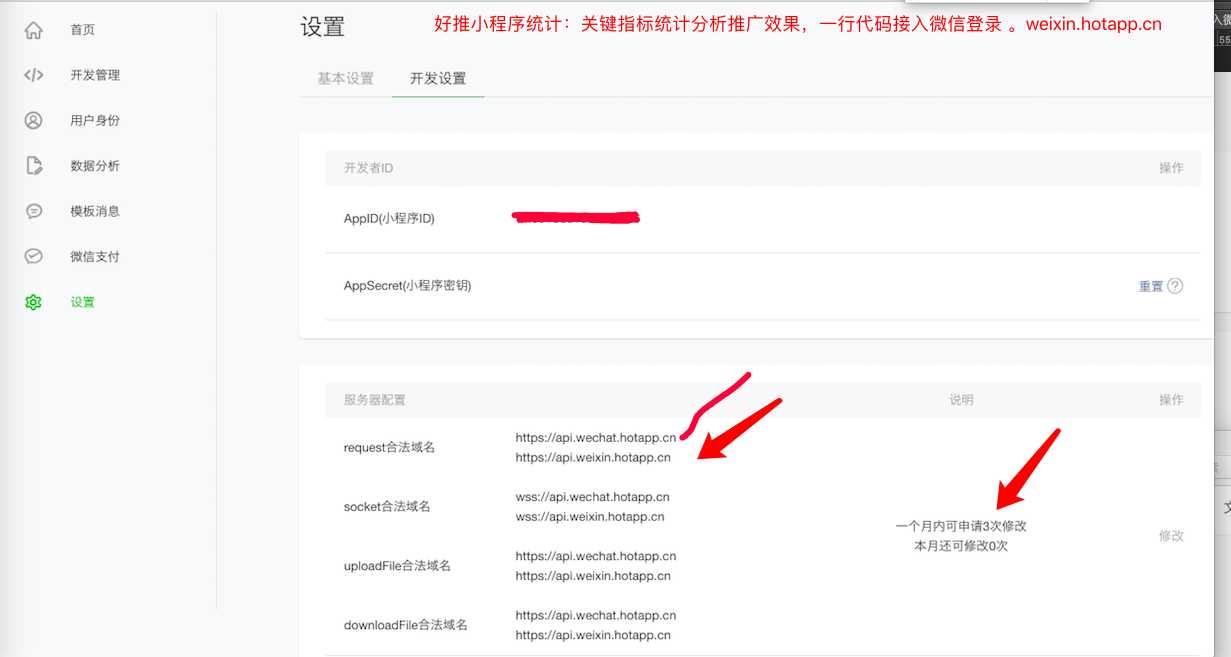Click the template message bubble icon
The height and width of the screenshot is (657, 1231).
(33, 211)
